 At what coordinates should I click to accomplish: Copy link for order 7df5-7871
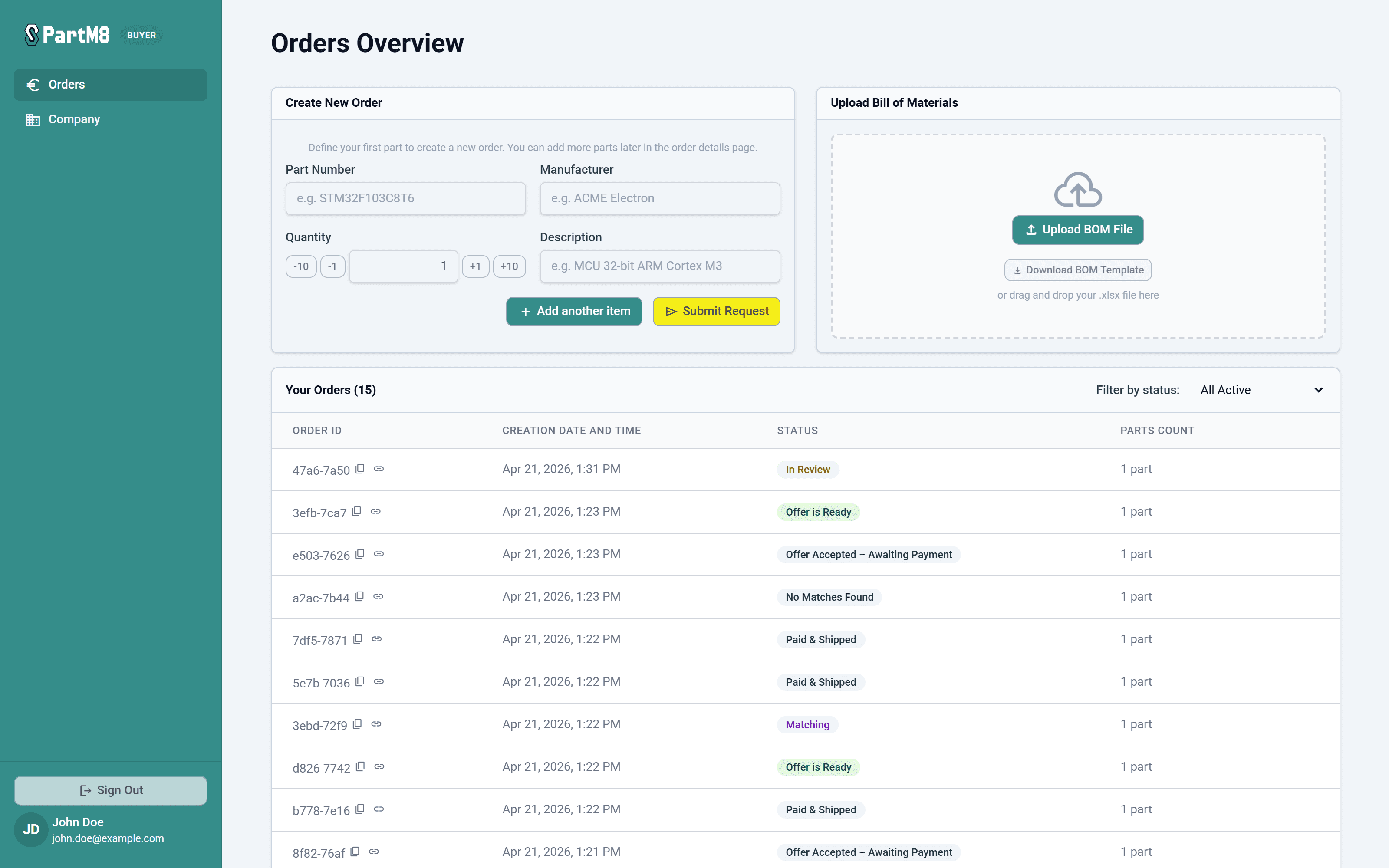click(x=376, y=639)
